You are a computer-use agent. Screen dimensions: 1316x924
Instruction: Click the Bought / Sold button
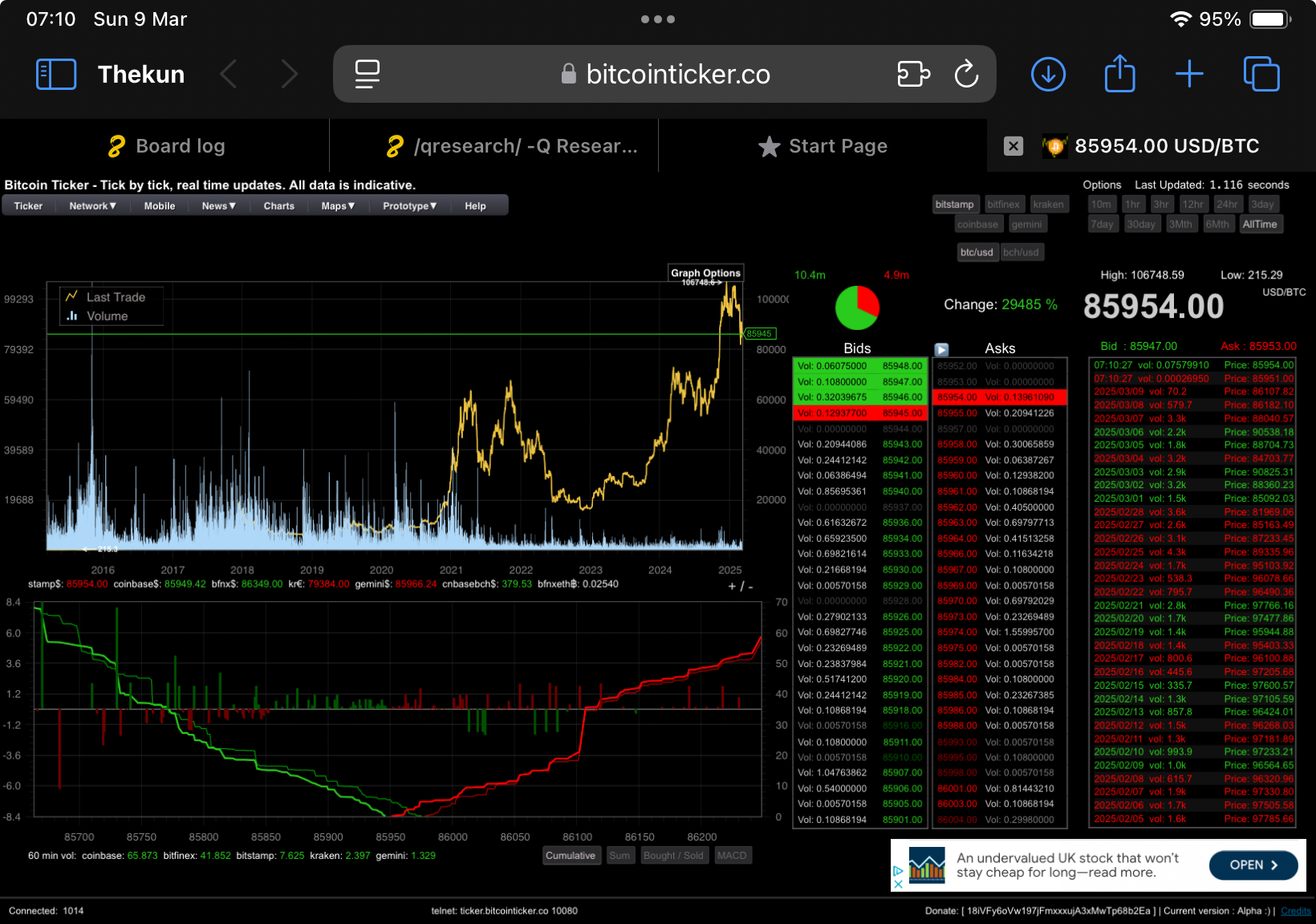click(673, 856)
